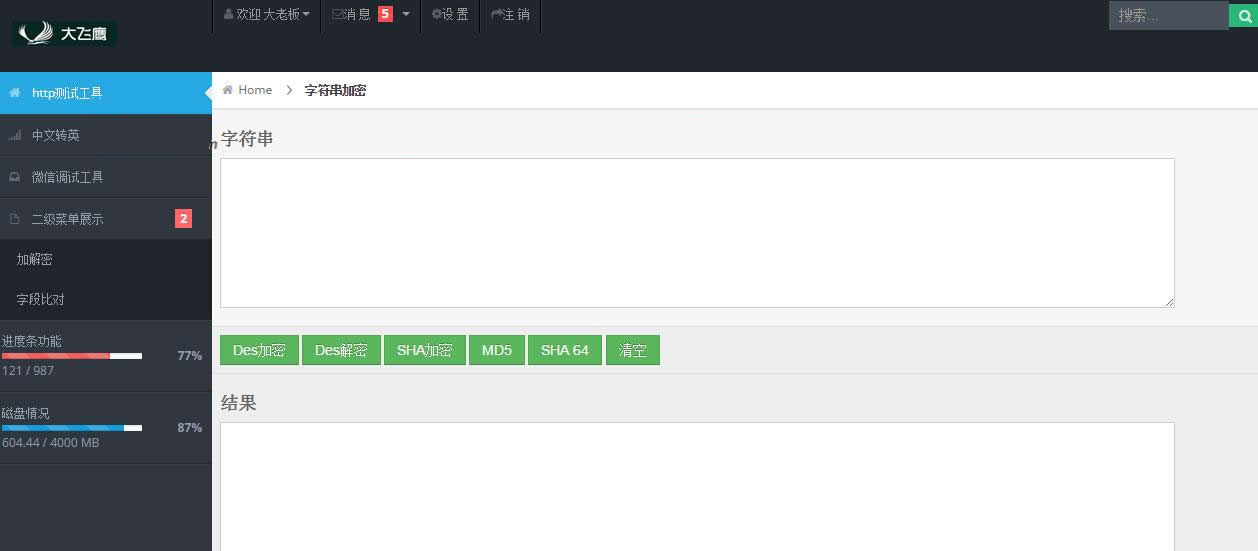Click the 清空 clear button
The image size is (1258, 551).
click(633, 350)
